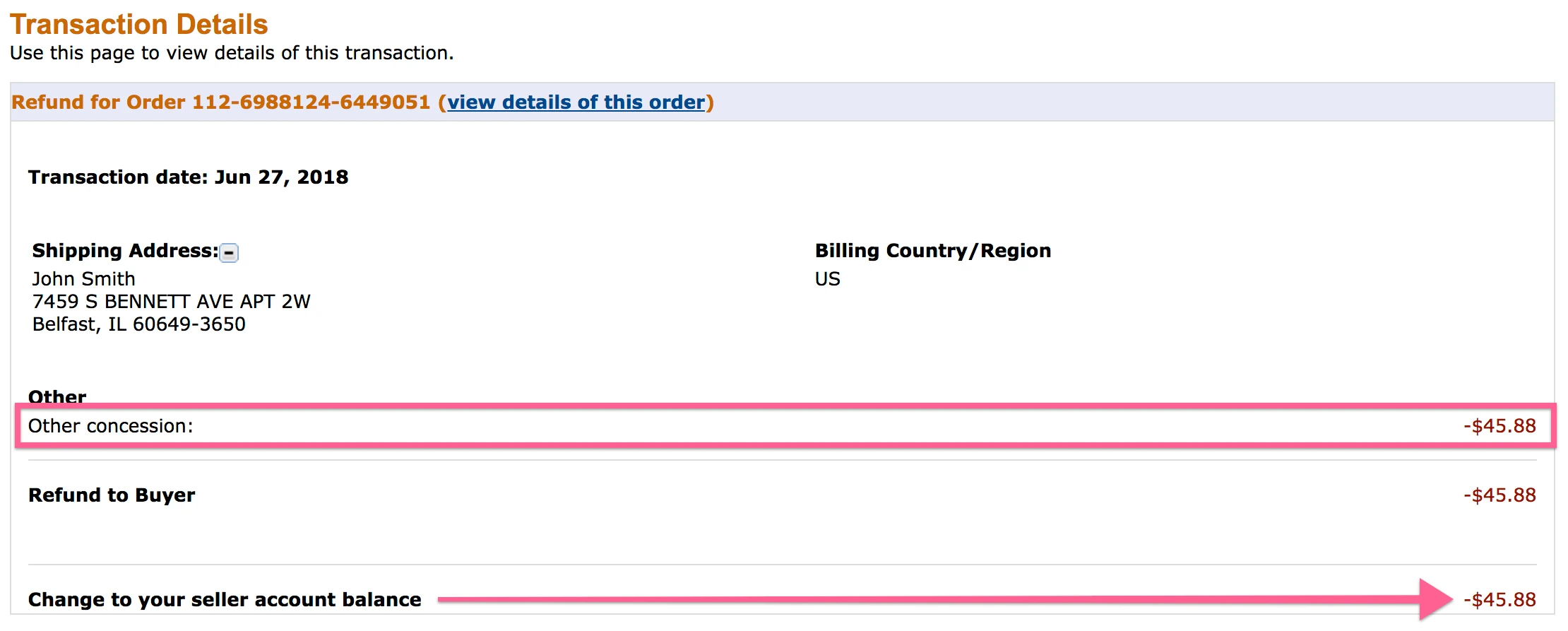Click the pink arrow pointing to balance change
Viewport: 1568px width, 631px height.
(945, 599)
